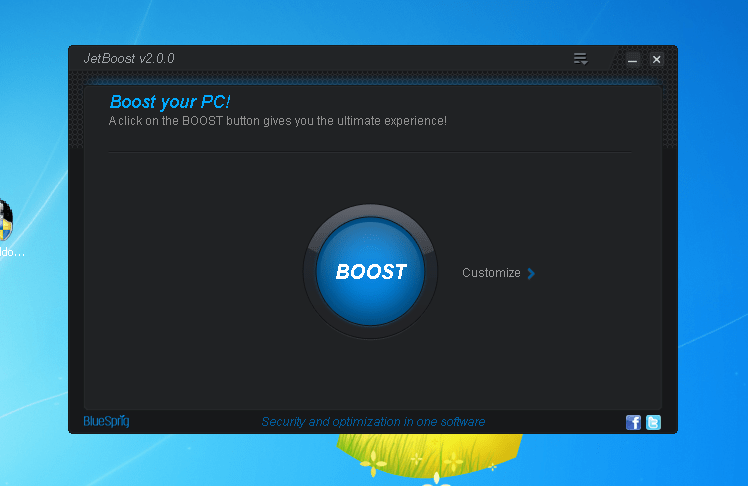The image size is (748, 486).
Task: Select the partially visible desktop shield icon
Action: point(6,221)
